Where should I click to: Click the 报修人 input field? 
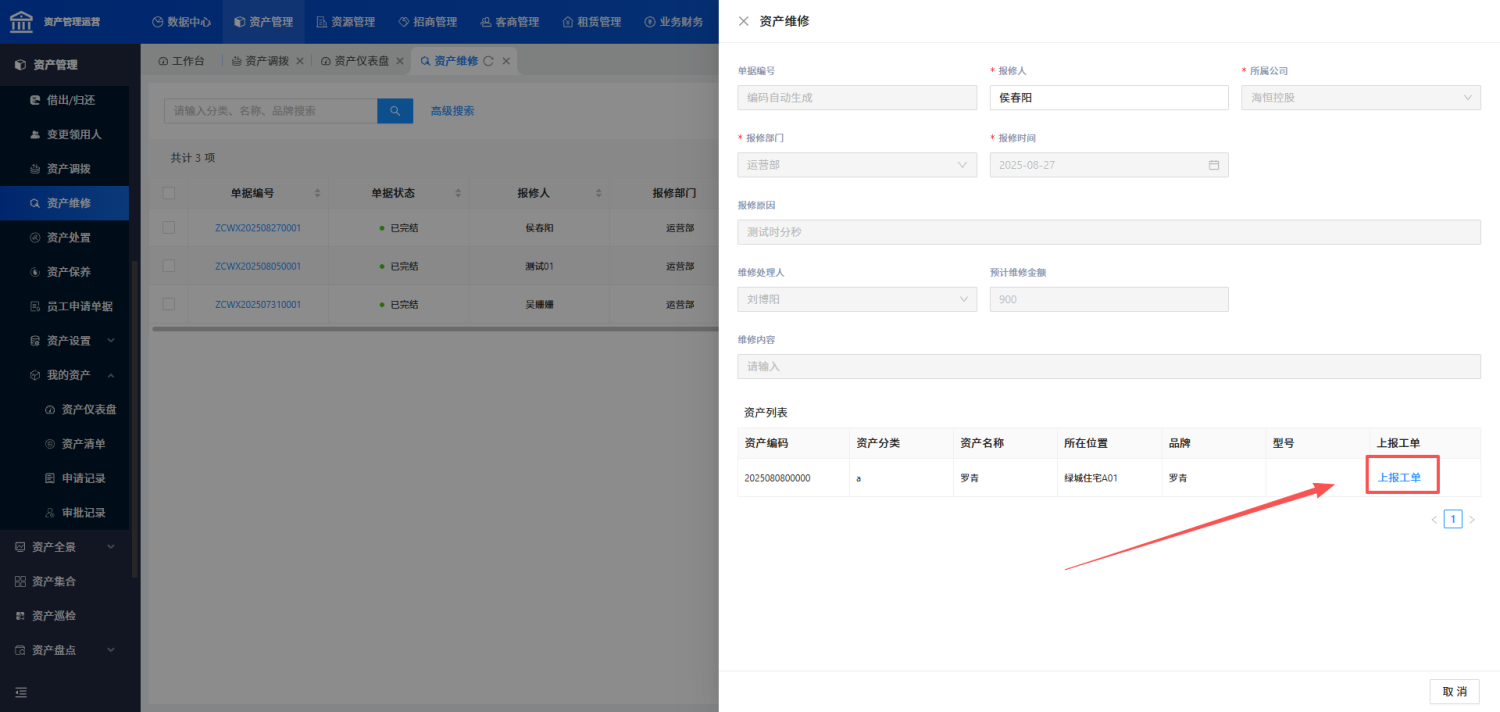click(x=1109, y=97)
